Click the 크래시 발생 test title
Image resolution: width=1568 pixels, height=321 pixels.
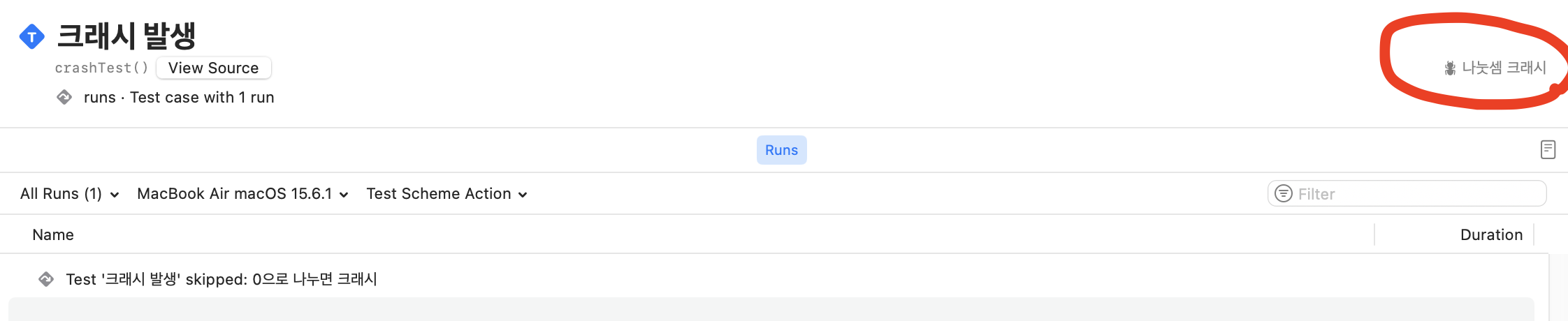point(126,36)
